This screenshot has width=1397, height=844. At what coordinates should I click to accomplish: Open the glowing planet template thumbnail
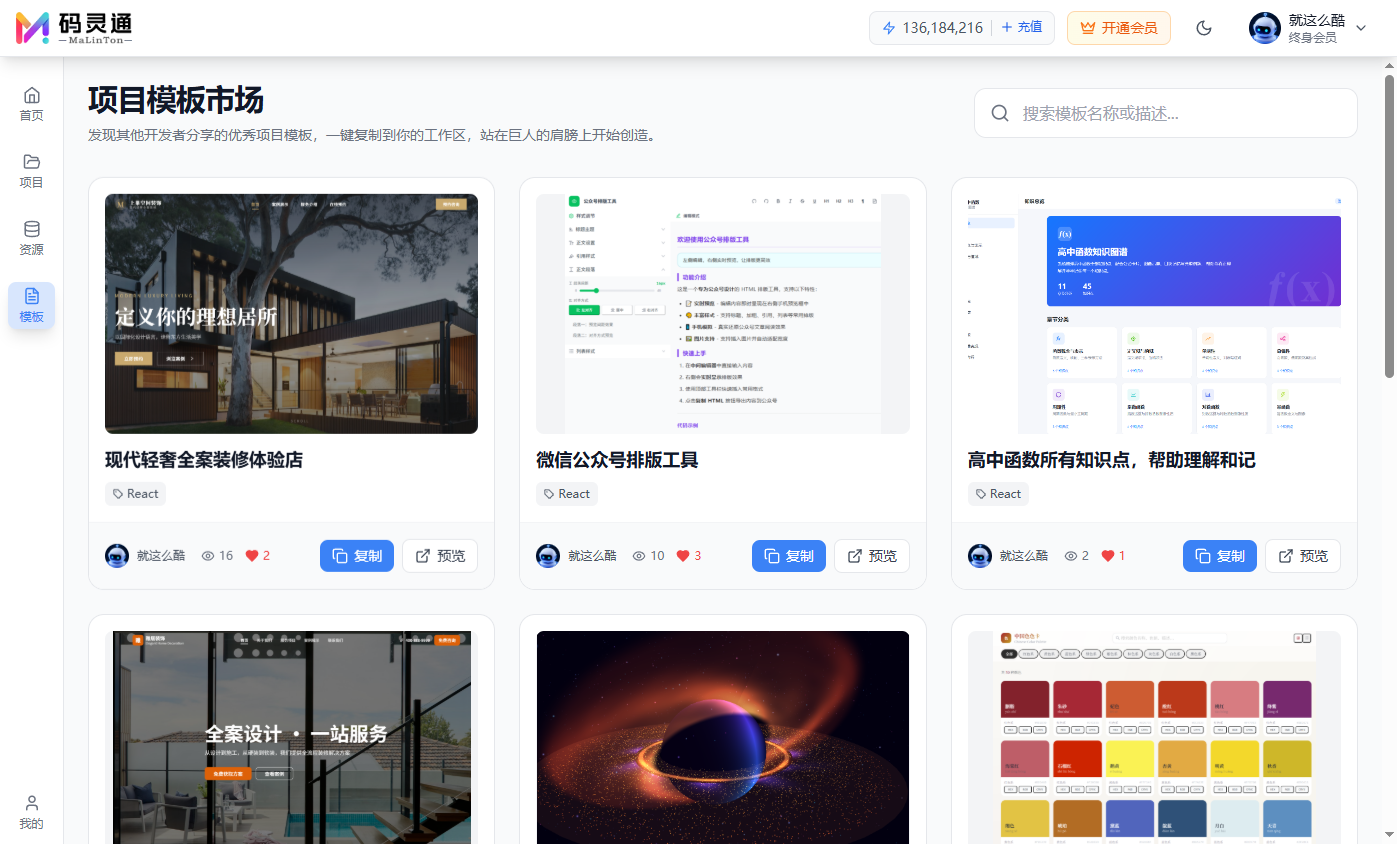click(x=723, y=737)
